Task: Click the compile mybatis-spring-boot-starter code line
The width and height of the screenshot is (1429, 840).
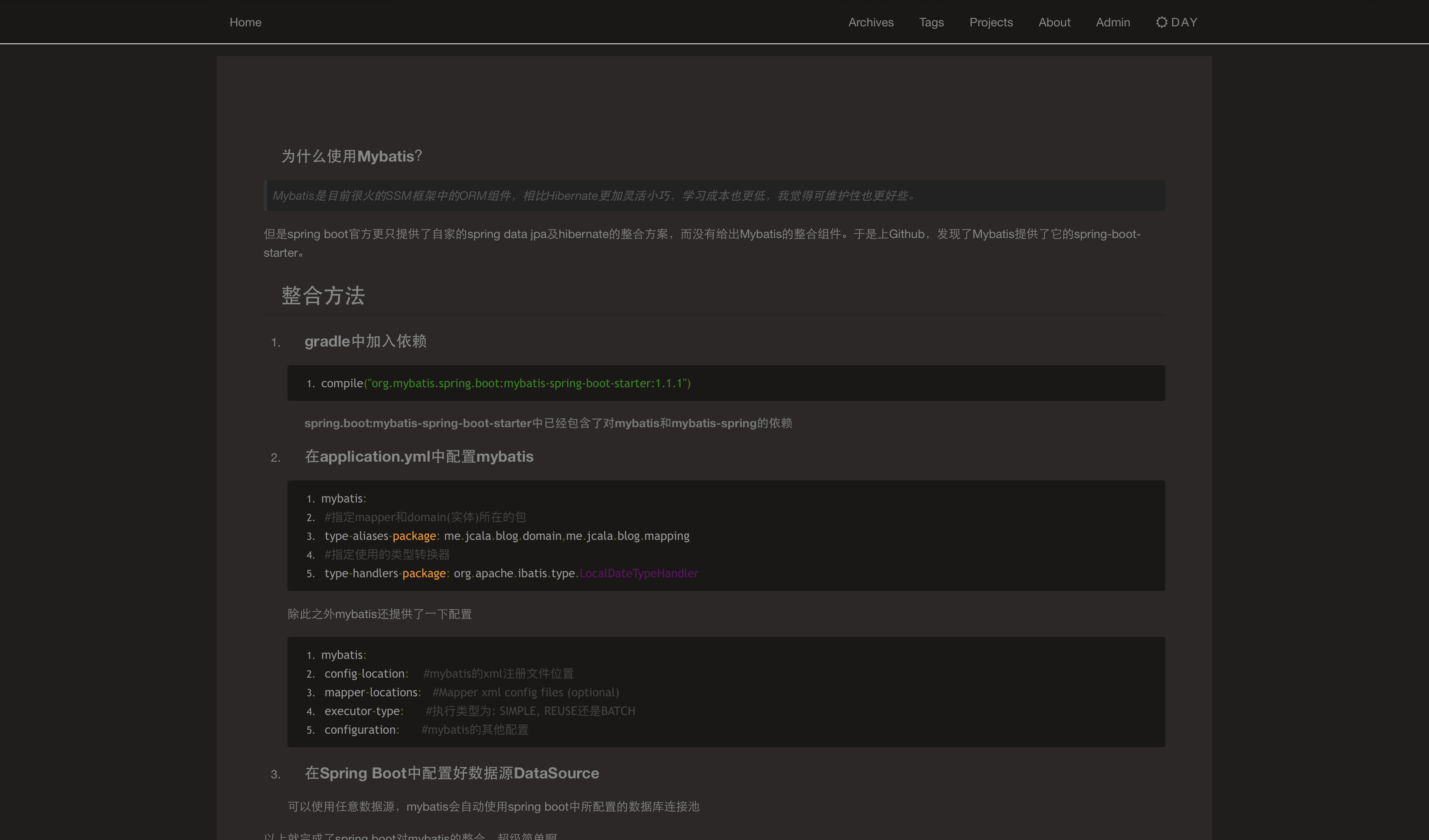Action: (x=505, y=383)
